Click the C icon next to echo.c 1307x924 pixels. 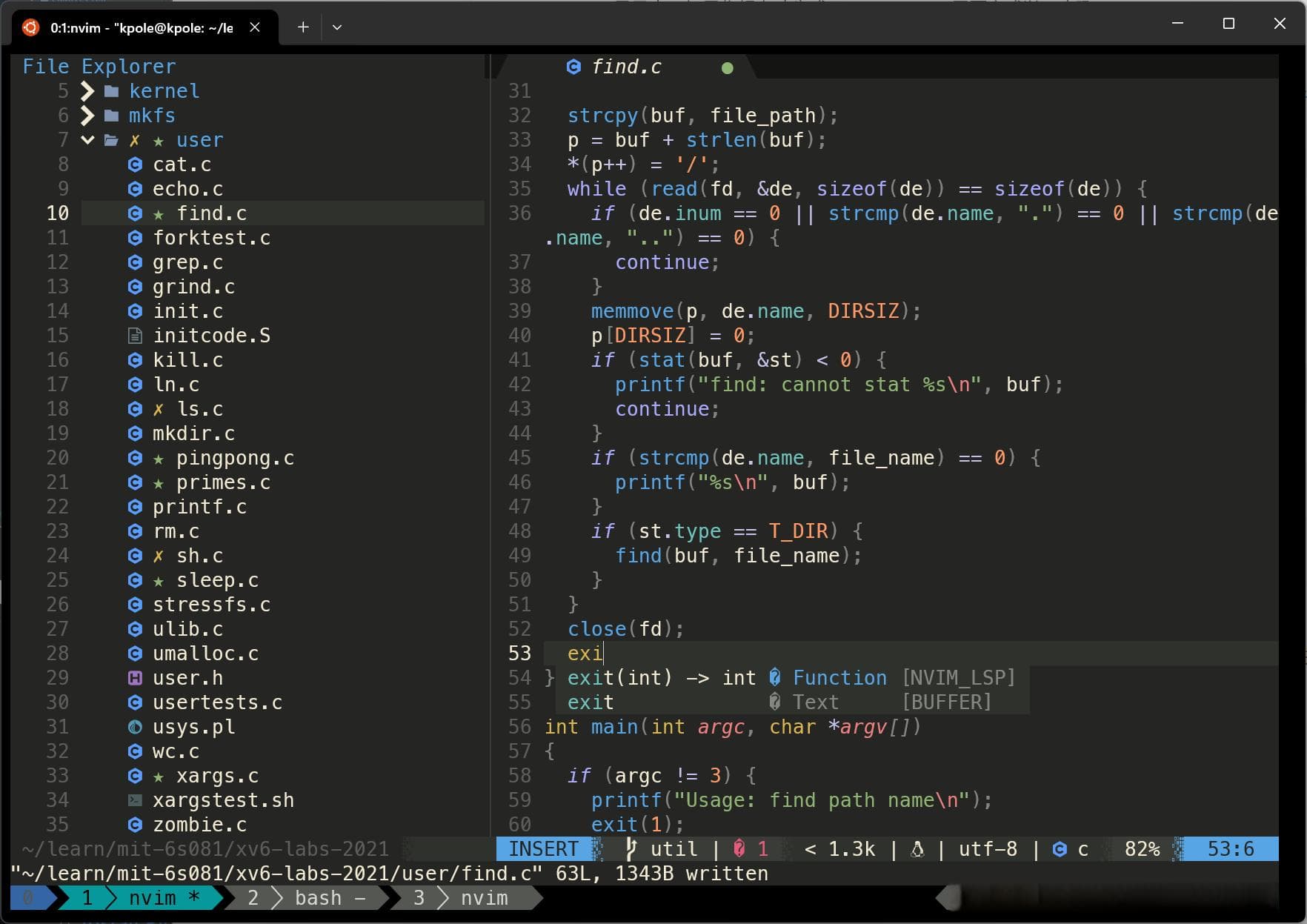point(135,189)
